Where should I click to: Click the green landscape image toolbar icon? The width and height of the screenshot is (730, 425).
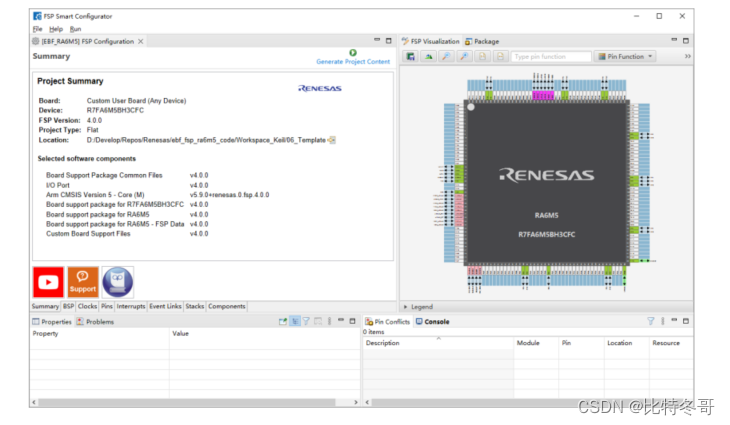tap(428, 57)
